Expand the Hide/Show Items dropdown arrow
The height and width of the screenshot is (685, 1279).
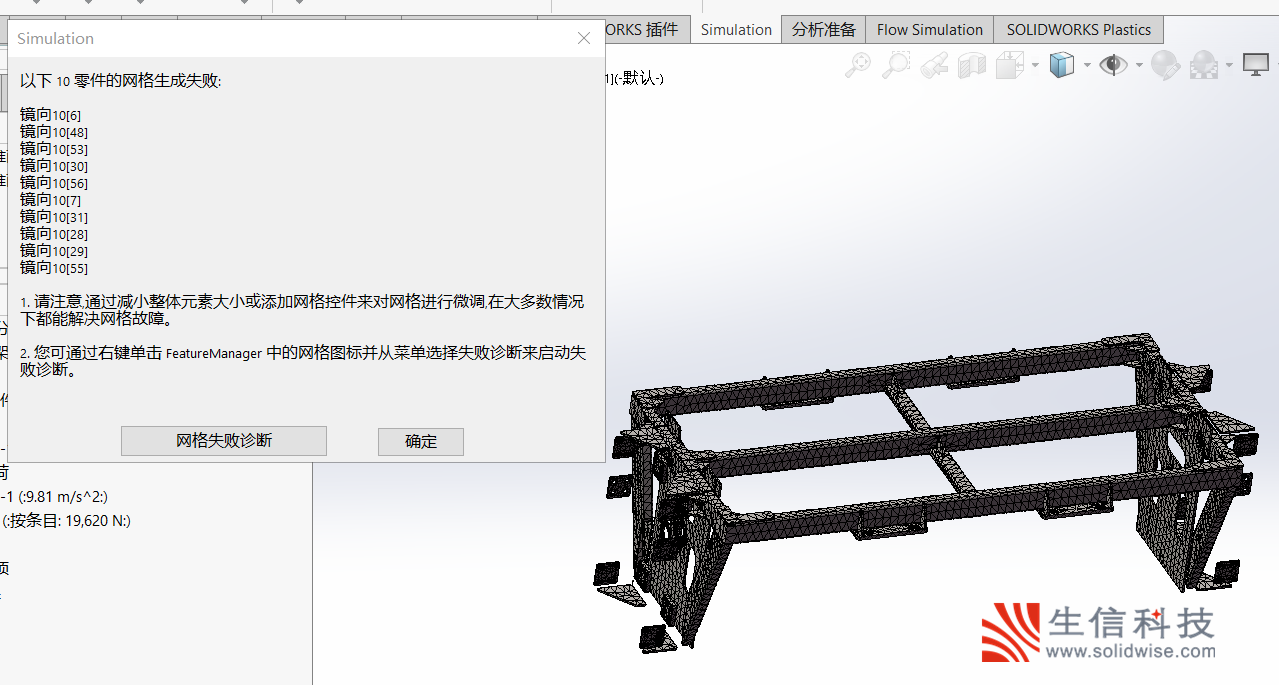pyautogui.click(x=1138, y=66)
